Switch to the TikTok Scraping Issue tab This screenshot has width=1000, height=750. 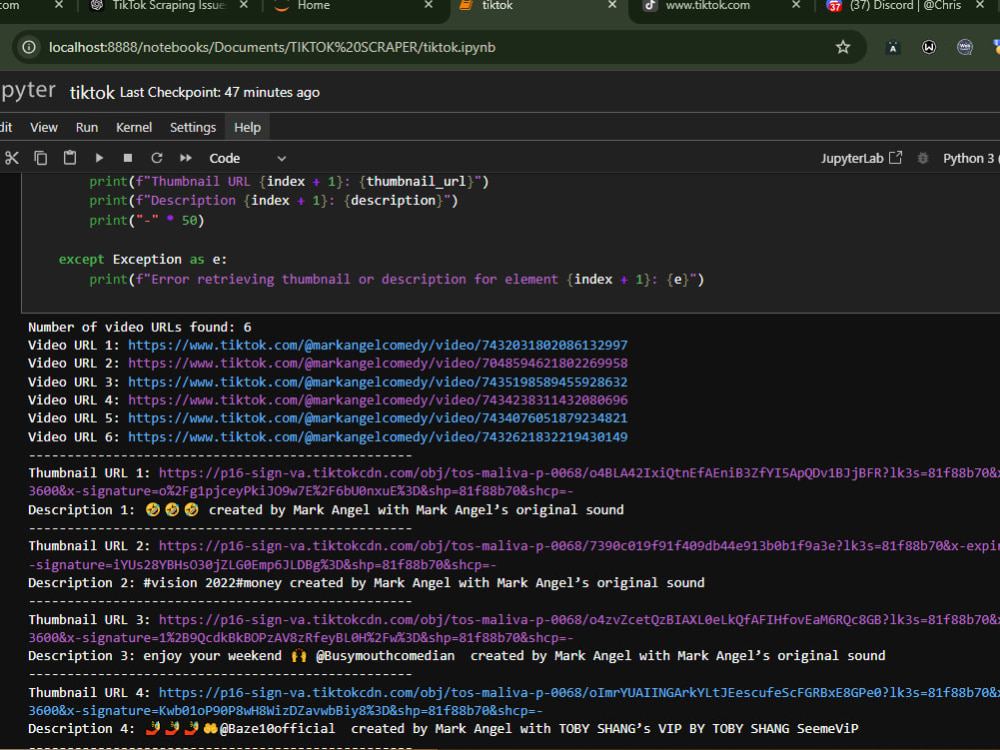click(x=158, y=6)
